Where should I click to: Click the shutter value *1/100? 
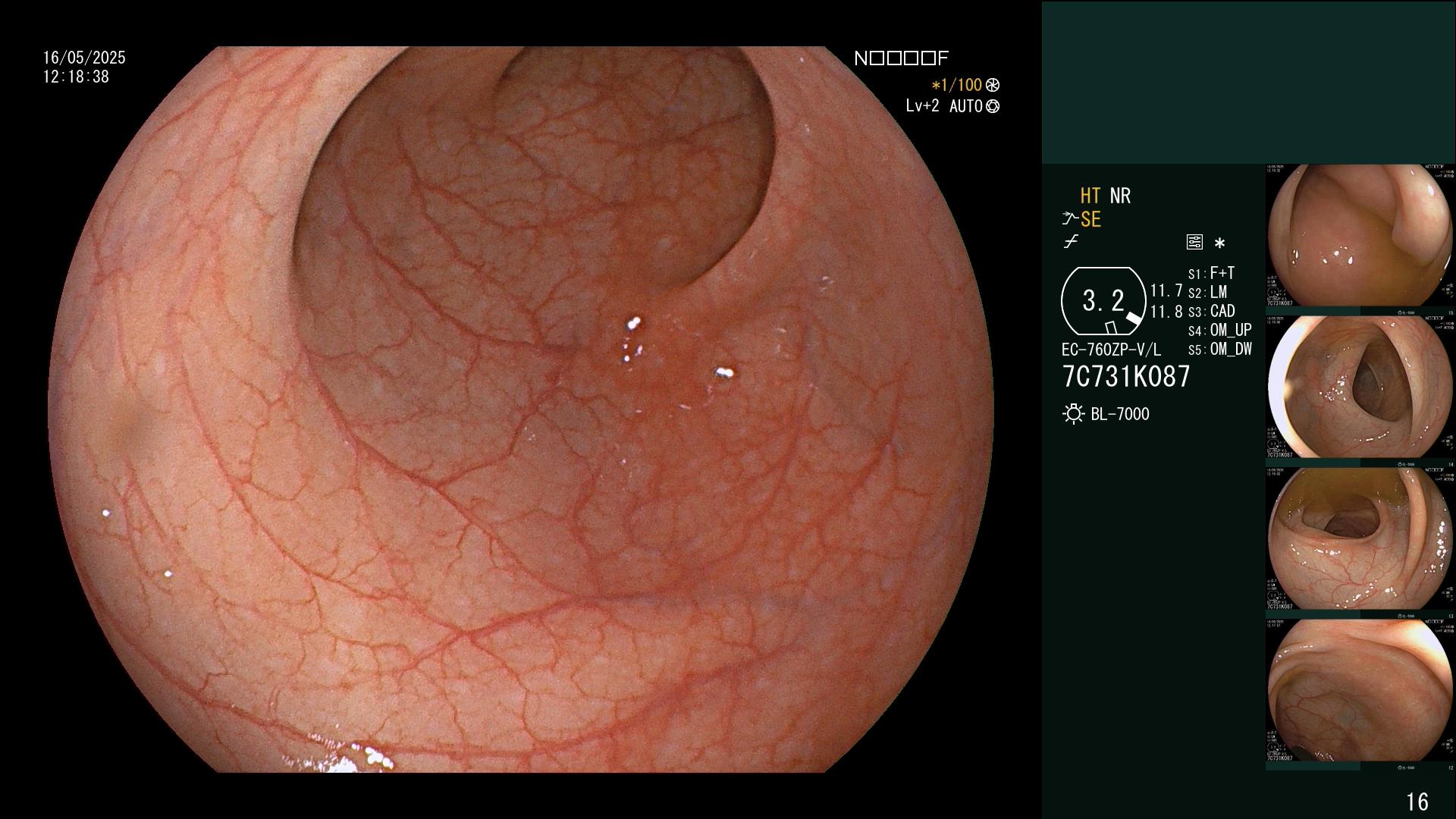pyautogui.click(x=956, y=85)
